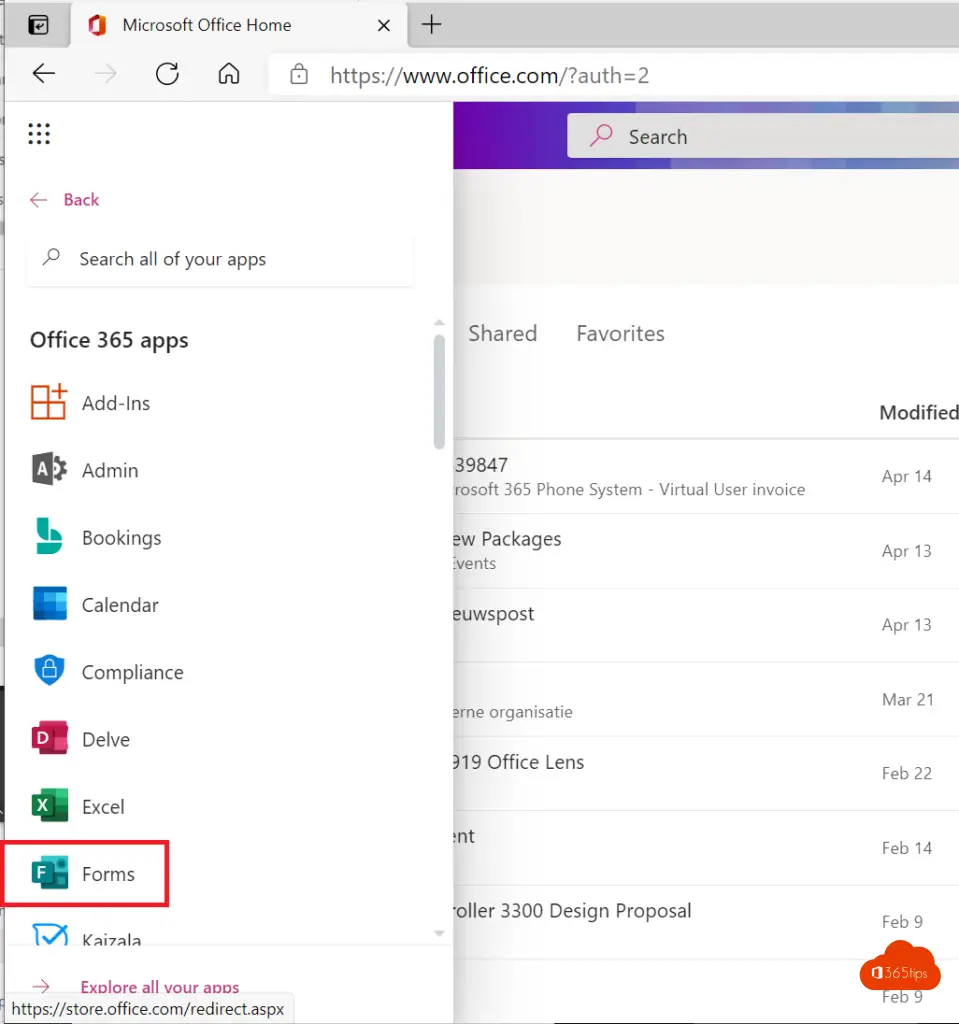Image resolution: width=959 pixels, height=1024 pixels.
Task: Open the tab actions menu icon
Action: pyautogui.click(x=39, y=25)
